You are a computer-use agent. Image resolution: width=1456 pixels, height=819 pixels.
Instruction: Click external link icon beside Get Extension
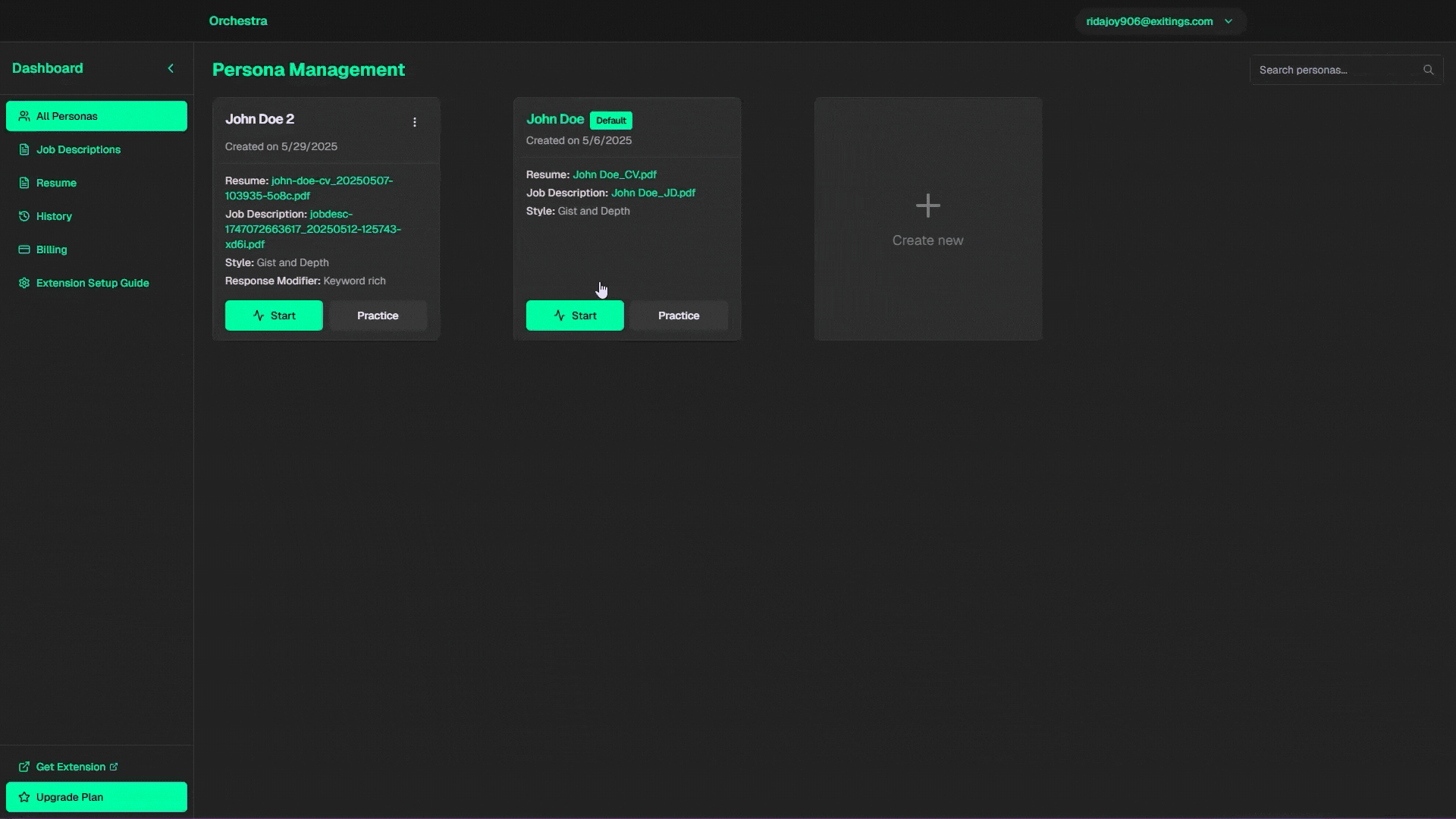pyautogui.click(x=114, y=767)
